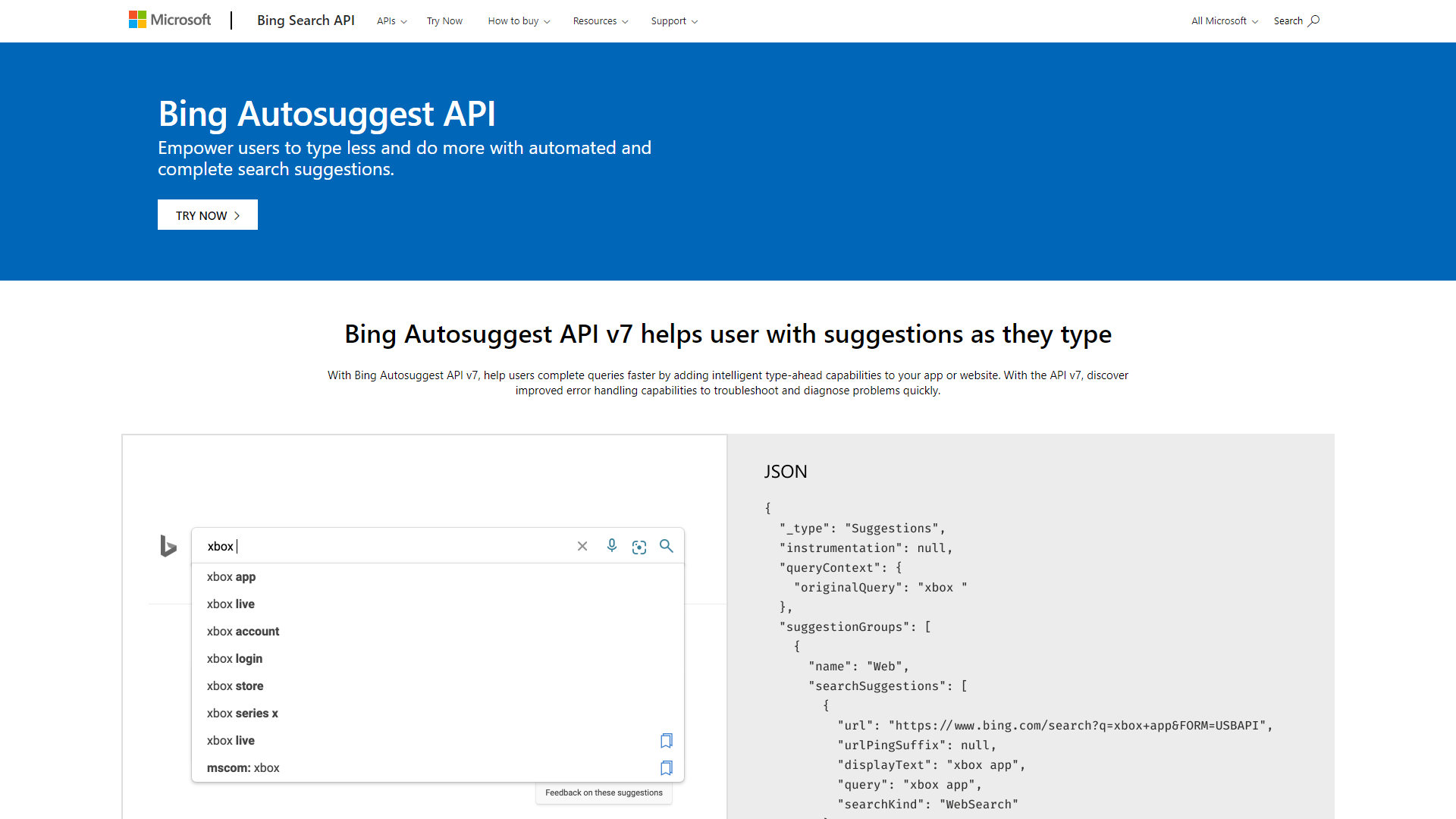Click the JSON panel heading
Screen dimensions: 1456x819
786,472
